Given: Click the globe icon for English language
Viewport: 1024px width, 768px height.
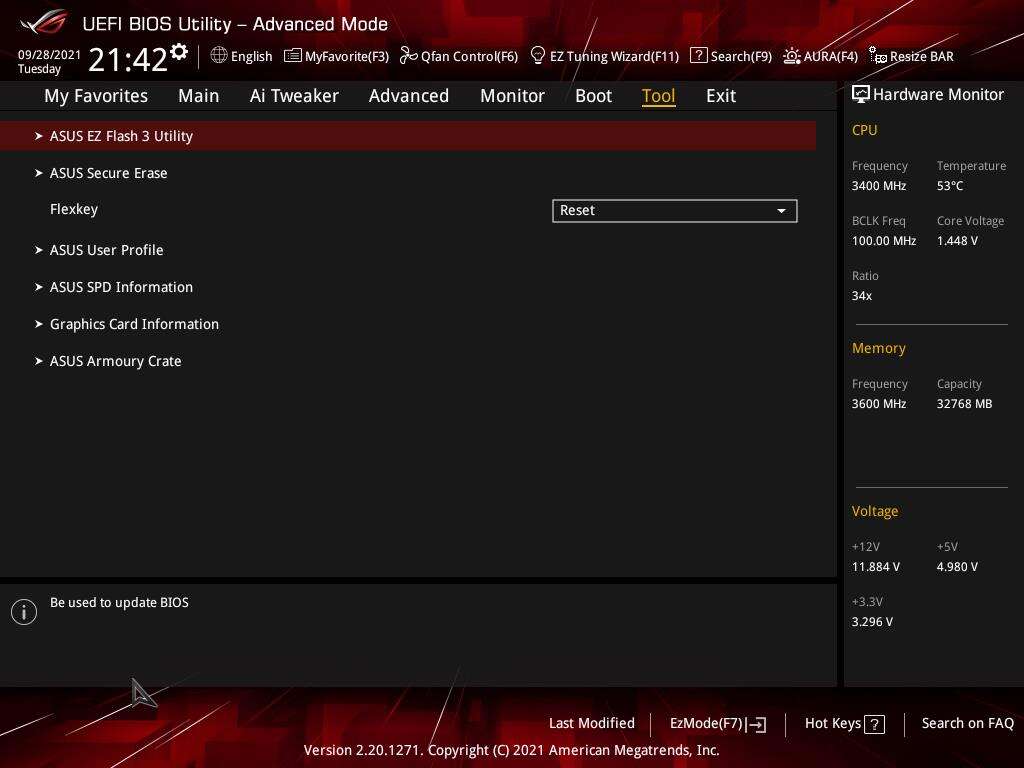Looking at the screenshot, I should tap(219, 56).
